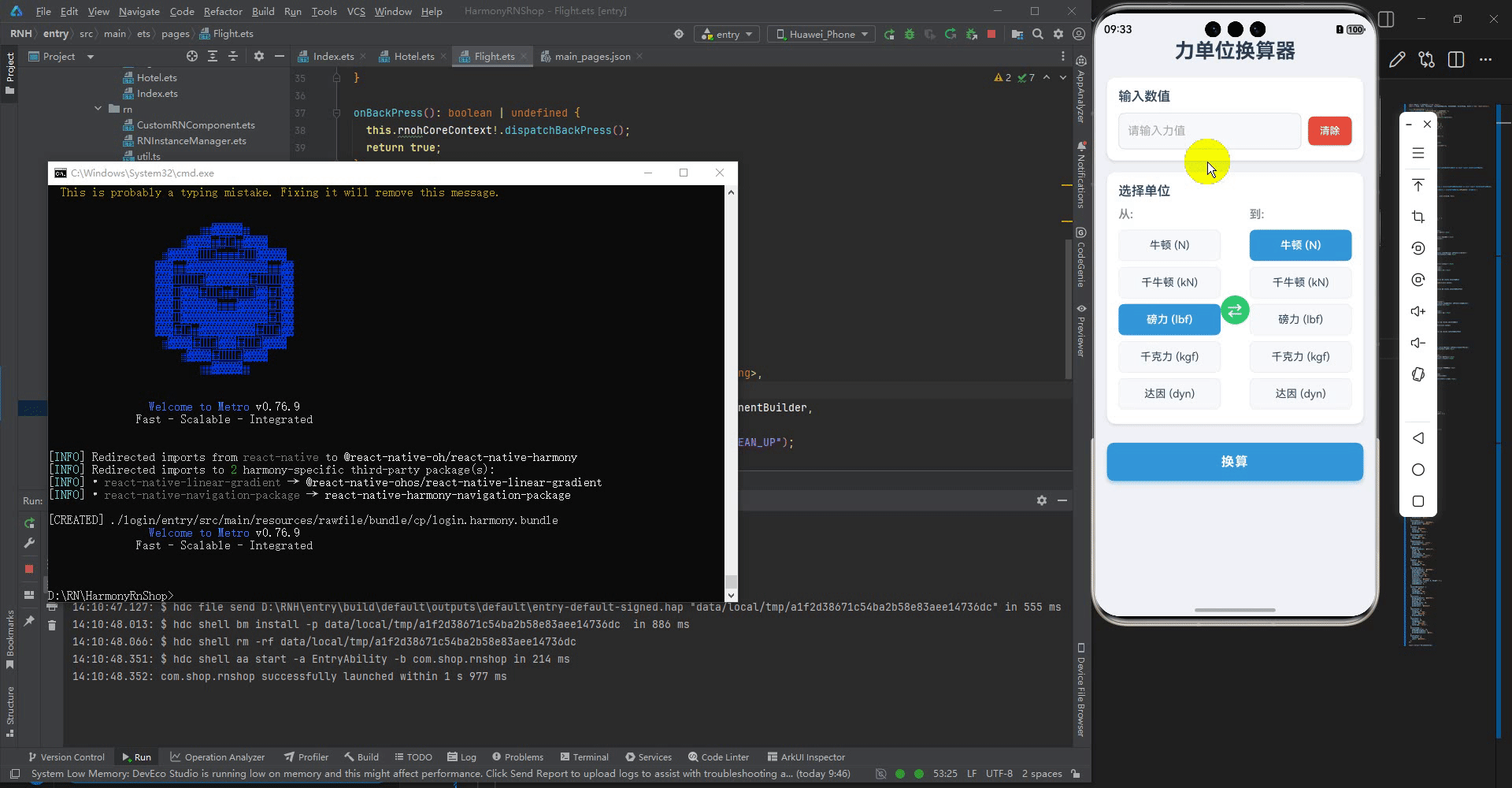Open Search Everywhere magnifier icon
The width and height of the screenshot is (1512, 788).
tap(1038, 35)
